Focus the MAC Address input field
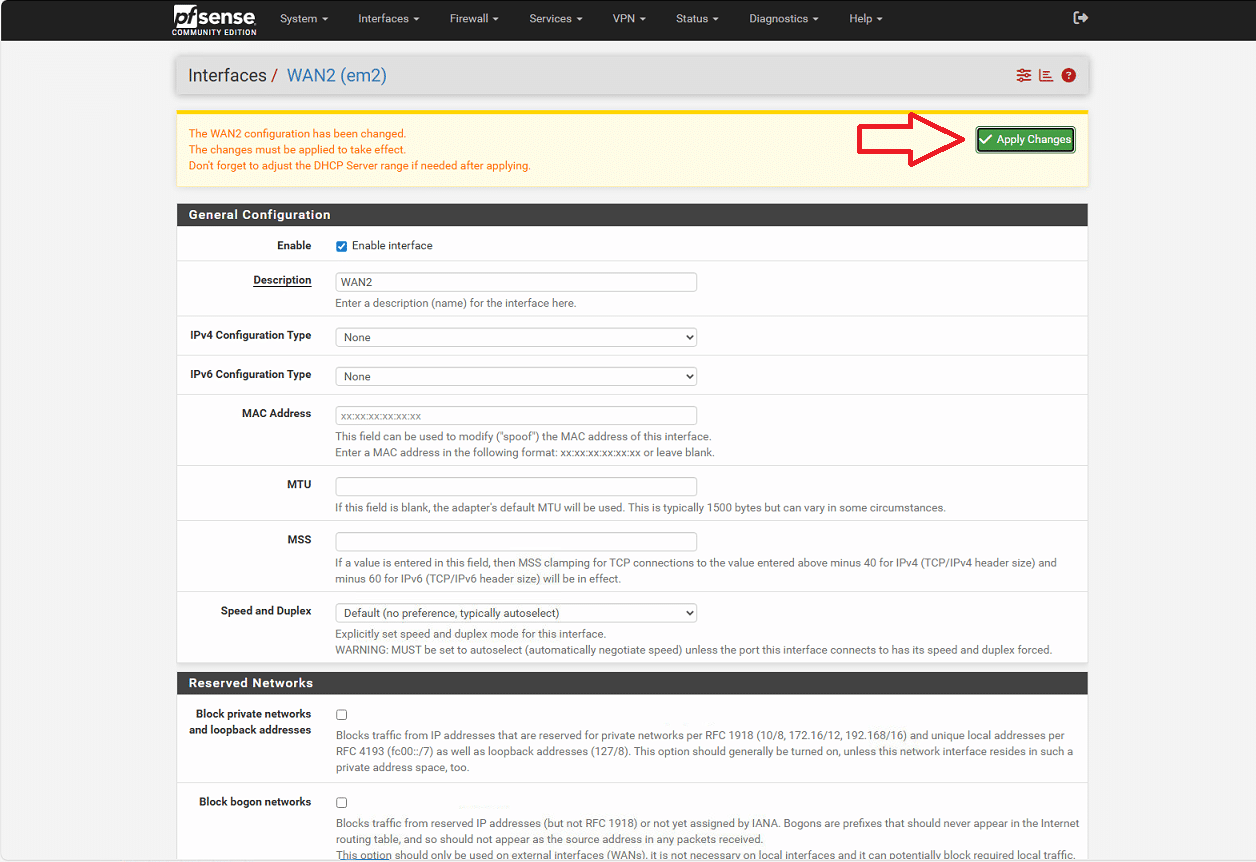This screenshot has height=862, width=1256. [516, 416]
